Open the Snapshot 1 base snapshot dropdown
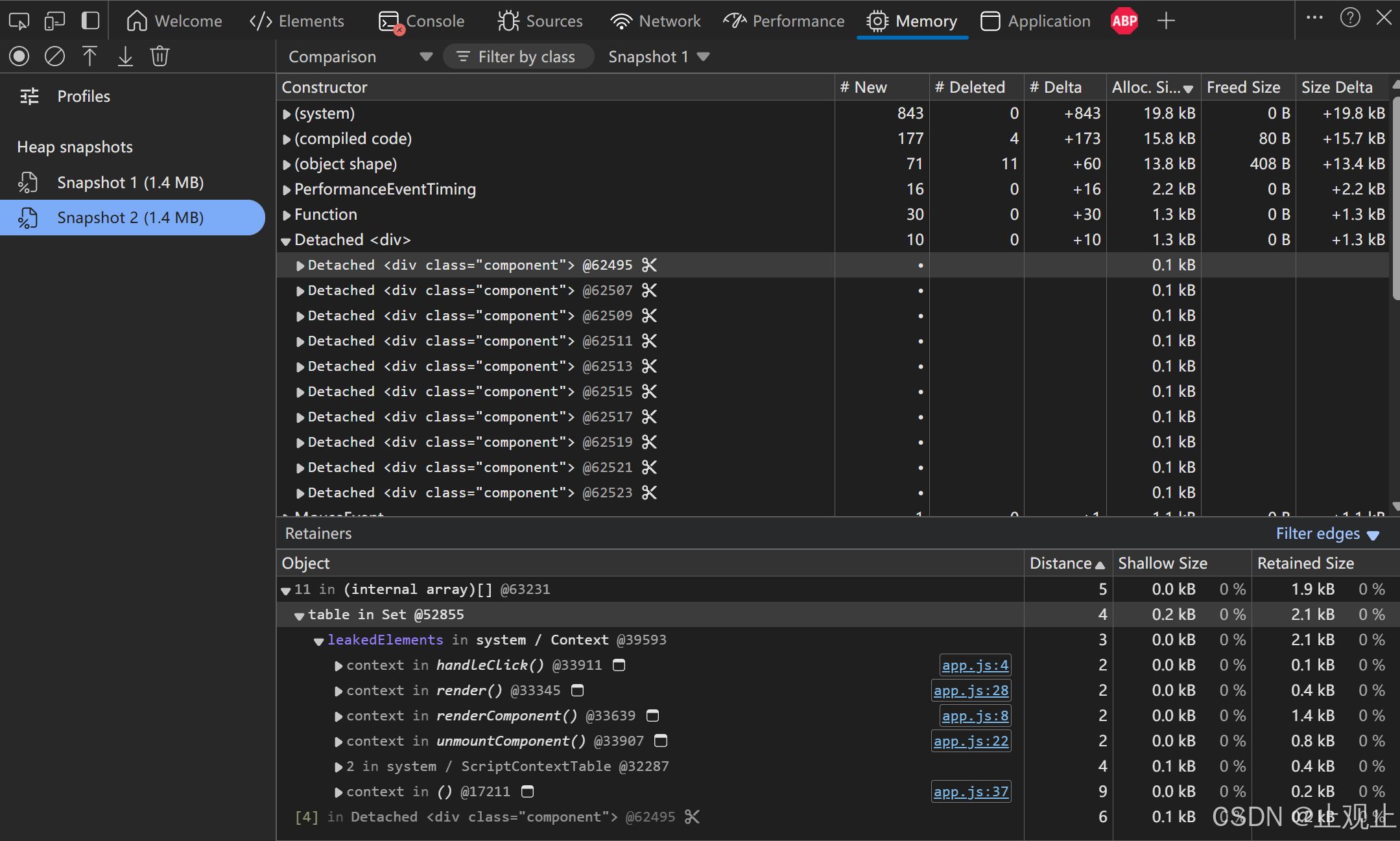 pos(659,57)
